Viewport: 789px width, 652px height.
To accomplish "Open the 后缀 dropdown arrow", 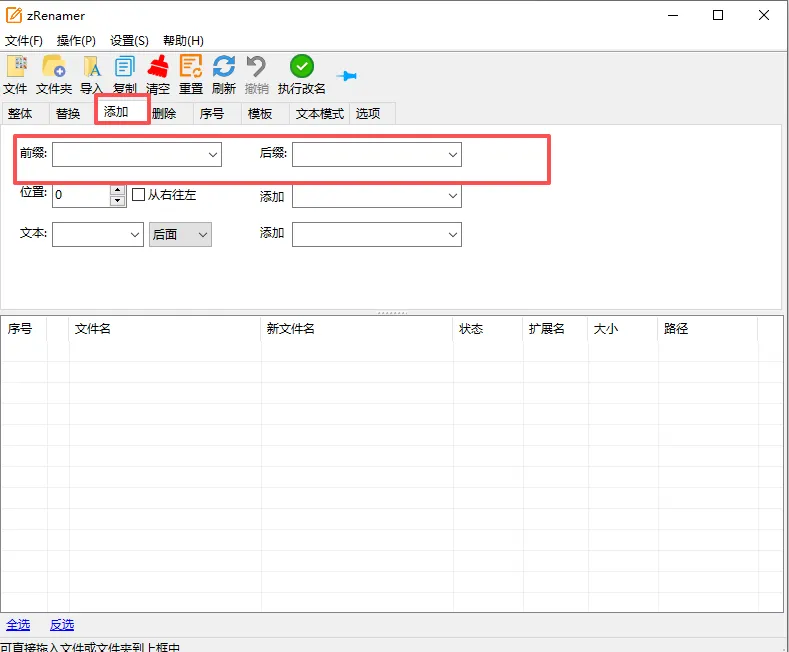I will click(453, 154).
